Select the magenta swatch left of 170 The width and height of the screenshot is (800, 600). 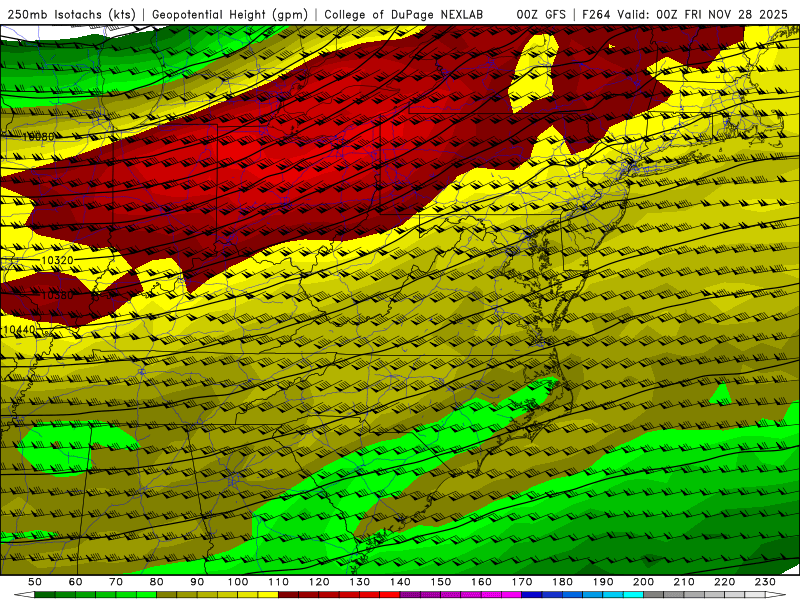[x=512, y=595]
